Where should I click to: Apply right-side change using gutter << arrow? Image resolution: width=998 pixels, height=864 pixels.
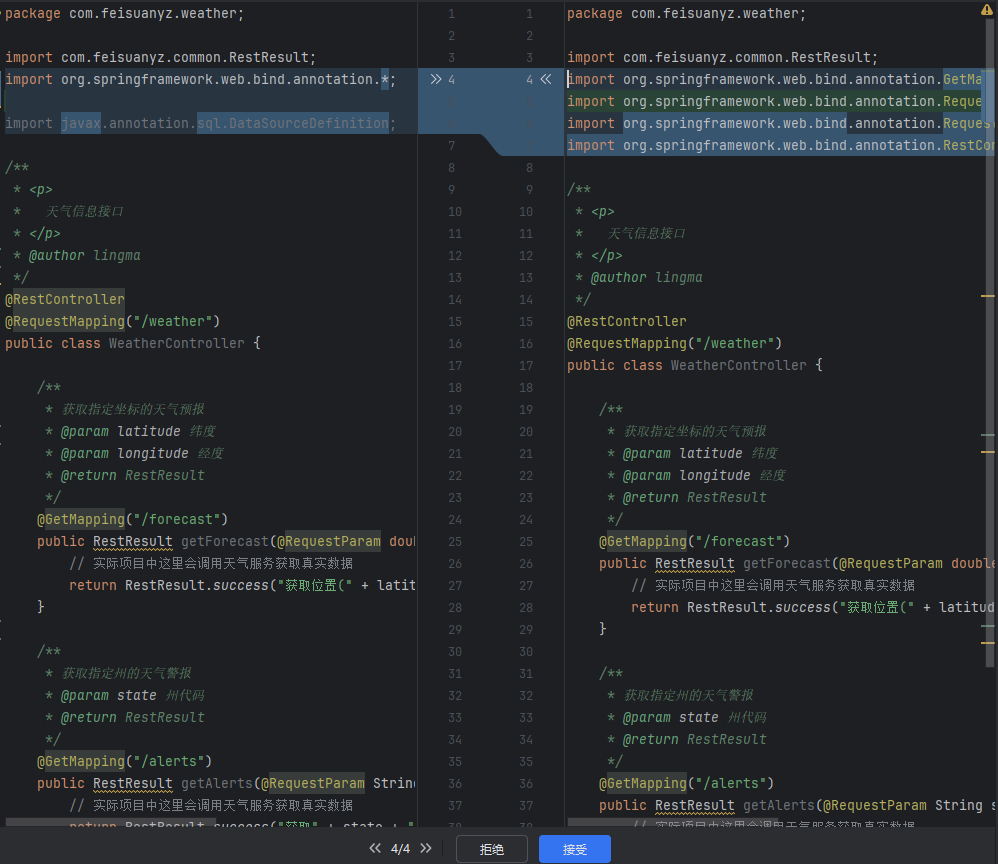point(546,79)
